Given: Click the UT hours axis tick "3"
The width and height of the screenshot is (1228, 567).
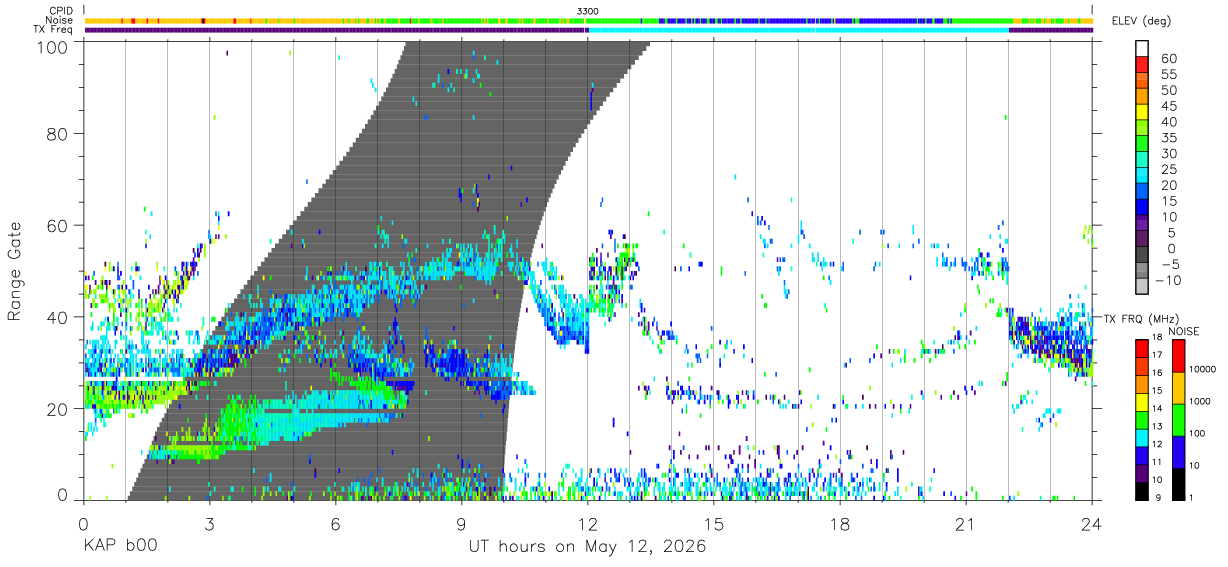Looking at the screenshot, I should (209, 525).
